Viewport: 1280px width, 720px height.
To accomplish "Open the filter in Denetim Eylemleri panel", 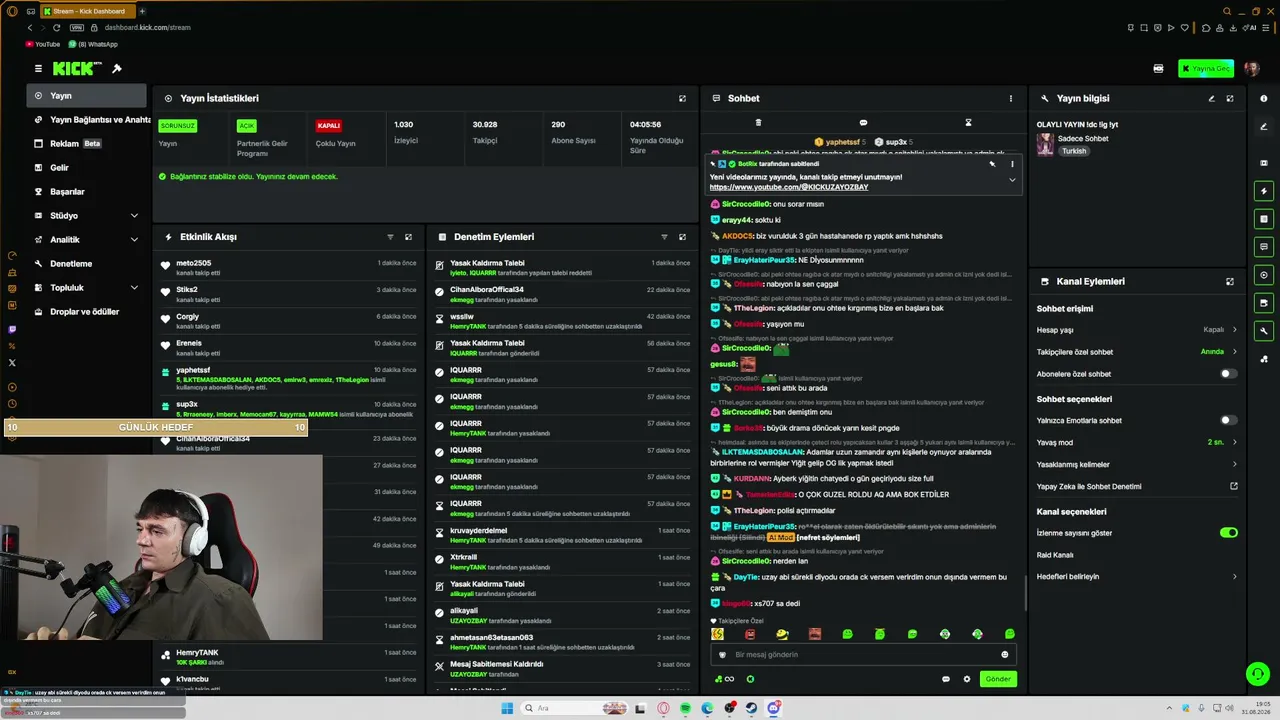I will click(x=664, y=237).
